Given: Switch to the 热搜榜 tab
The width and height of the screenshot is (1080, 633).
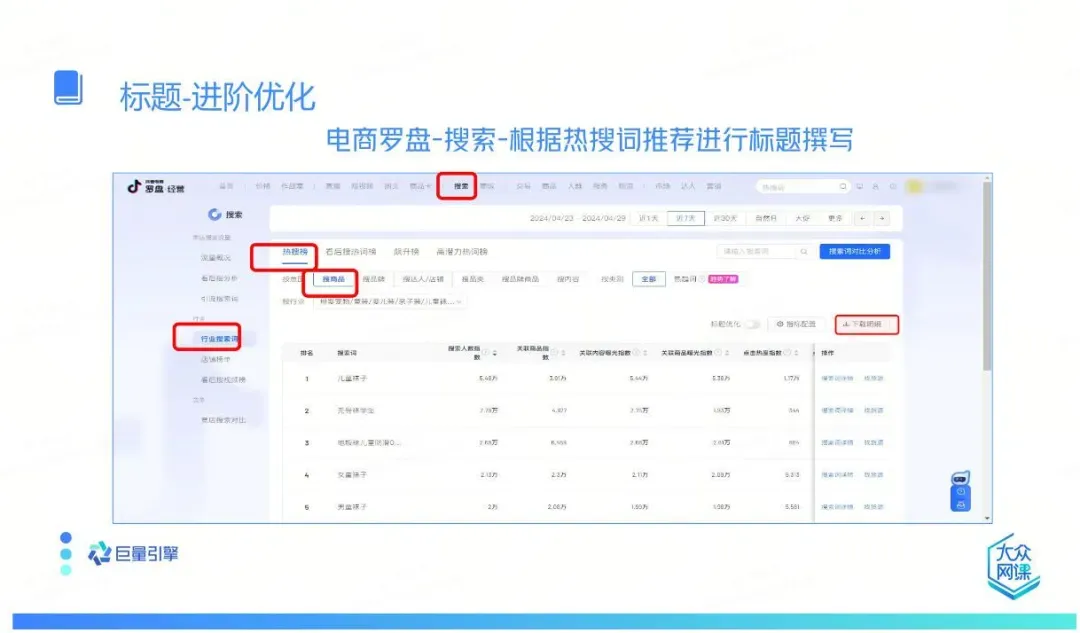Looking at the screenshot, I should pyautogui.click(x=295, y=252).
